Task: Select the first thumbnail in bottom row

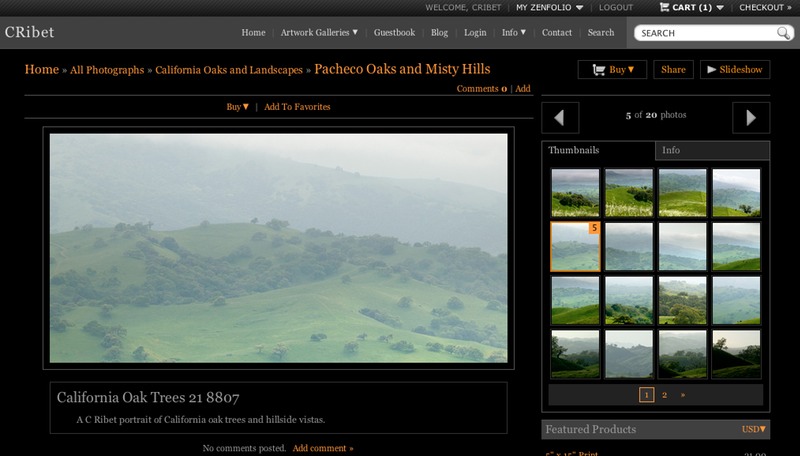Action: tap(575, 354)
